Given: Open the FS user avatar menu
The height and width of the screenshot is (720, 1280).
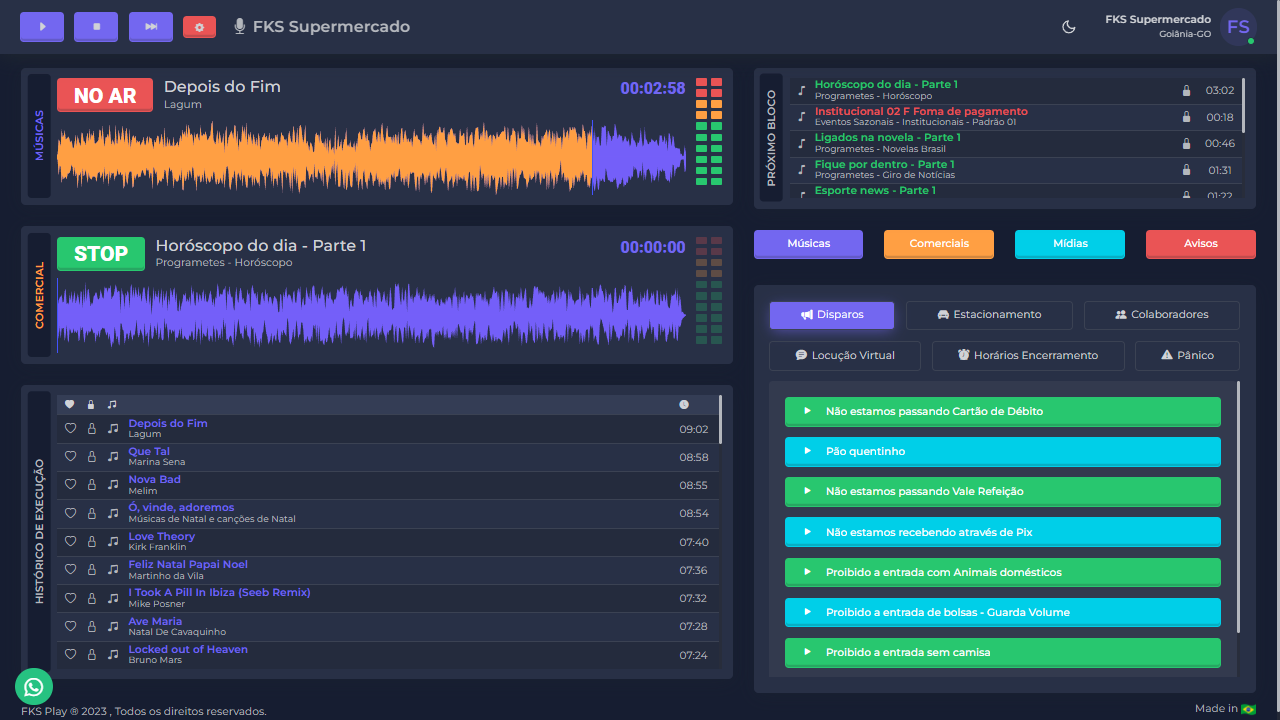Looking at the screenshot, I should click(x=1238, y=27).
